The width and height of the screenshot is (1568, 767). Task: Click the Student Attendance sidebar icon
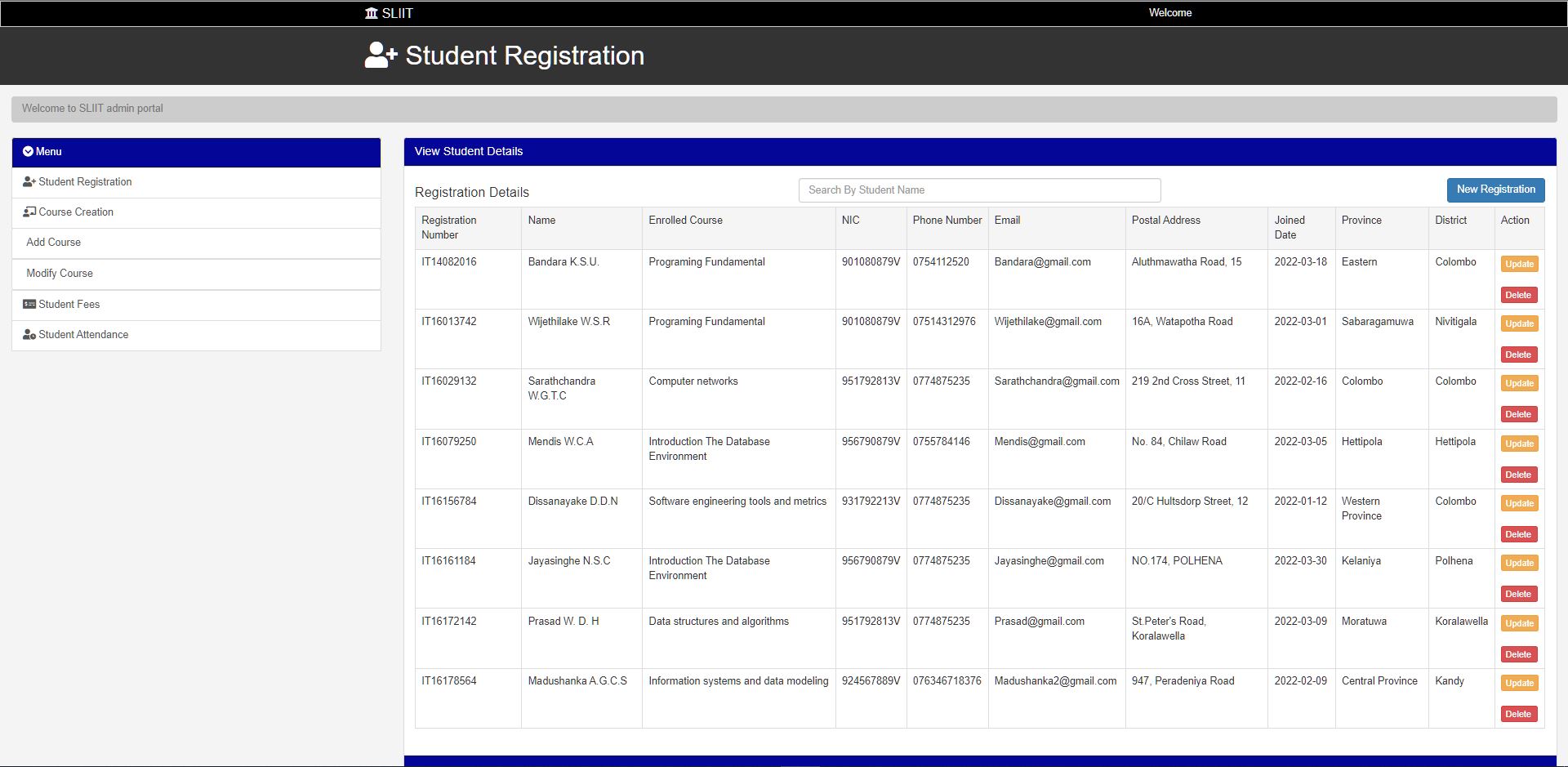[29, 335]
